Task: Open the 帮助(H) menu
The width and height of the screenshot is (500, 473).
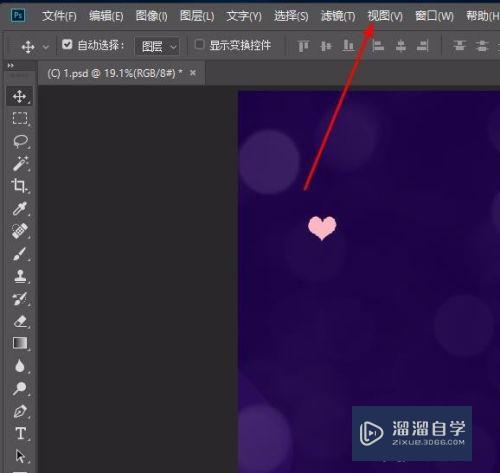Action: pyautogui.click(x=483, y=16)
